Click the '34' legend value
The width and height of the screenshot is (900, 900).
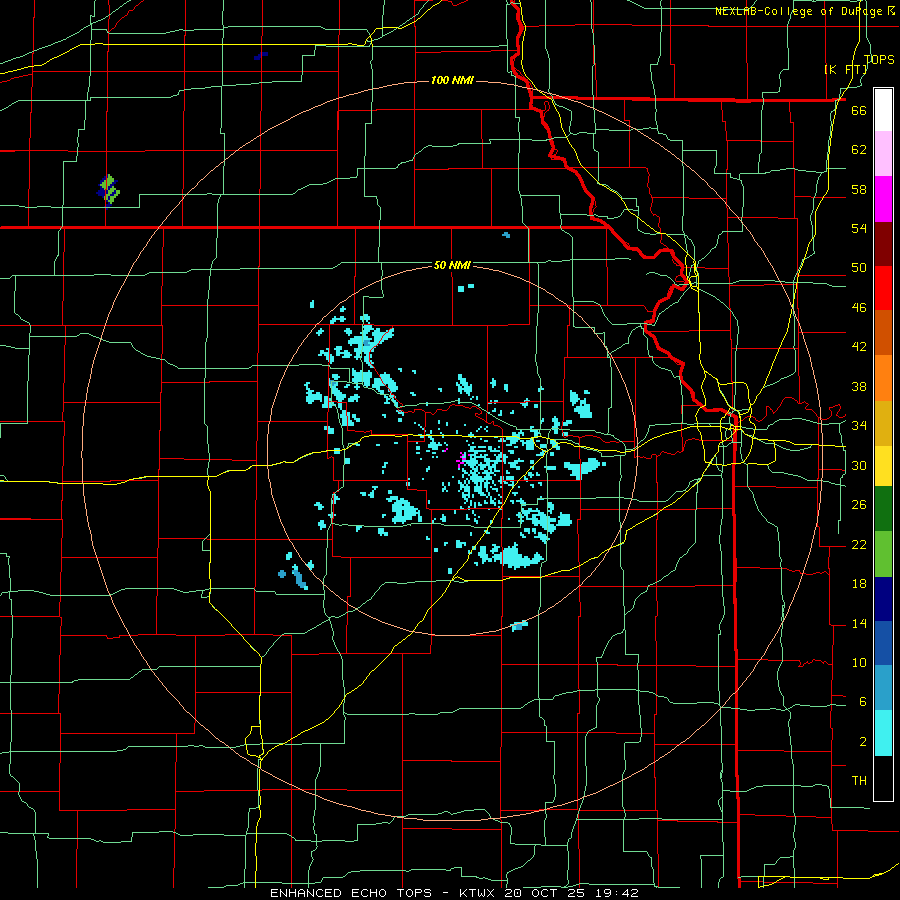859,426
